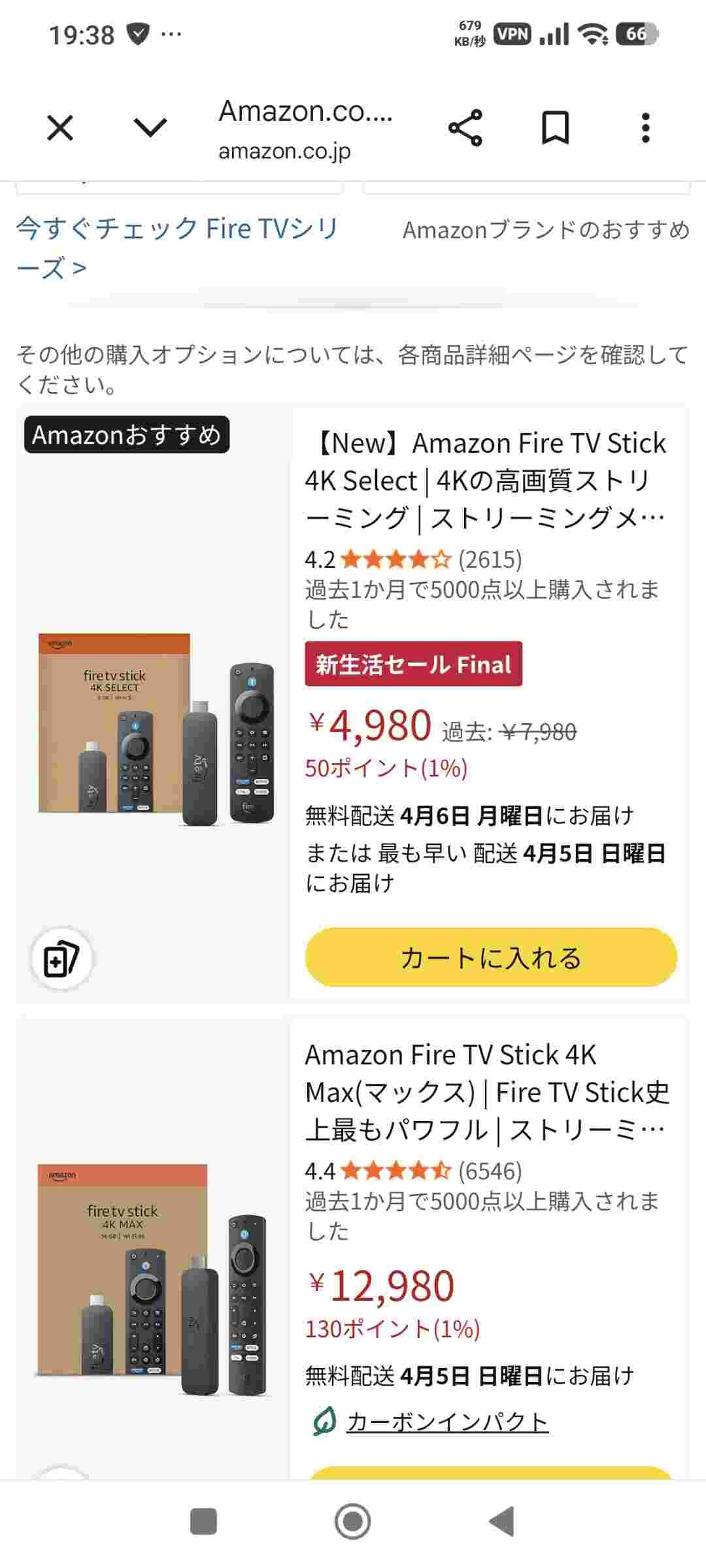Open the three-dot overflow menu

(x=645, y=127)
